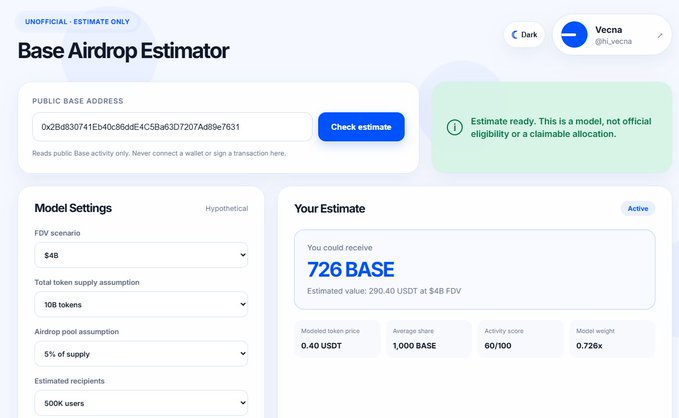Image resolution: width=679 pixels, height=418 pixels.
Task: Click the 1,000 BASE average share value
Action: point(414,346)
